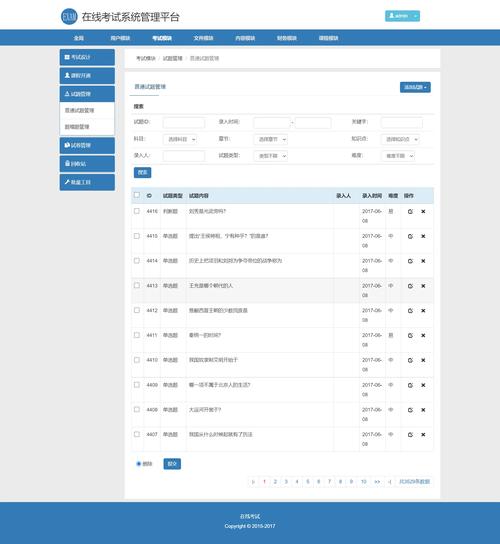Remove row 4408 with its X icon
500x544 pixels.
pos(423,410)
